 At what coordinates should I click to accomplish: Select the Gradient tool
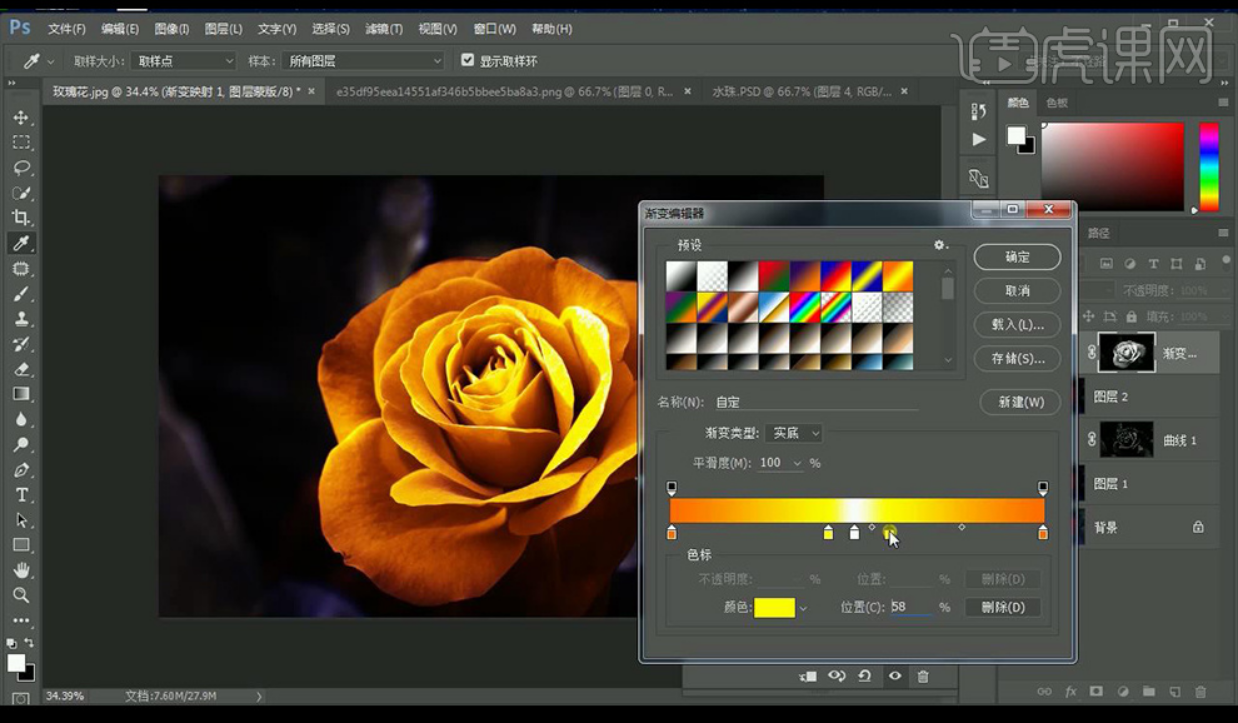[x=21, y=394]
